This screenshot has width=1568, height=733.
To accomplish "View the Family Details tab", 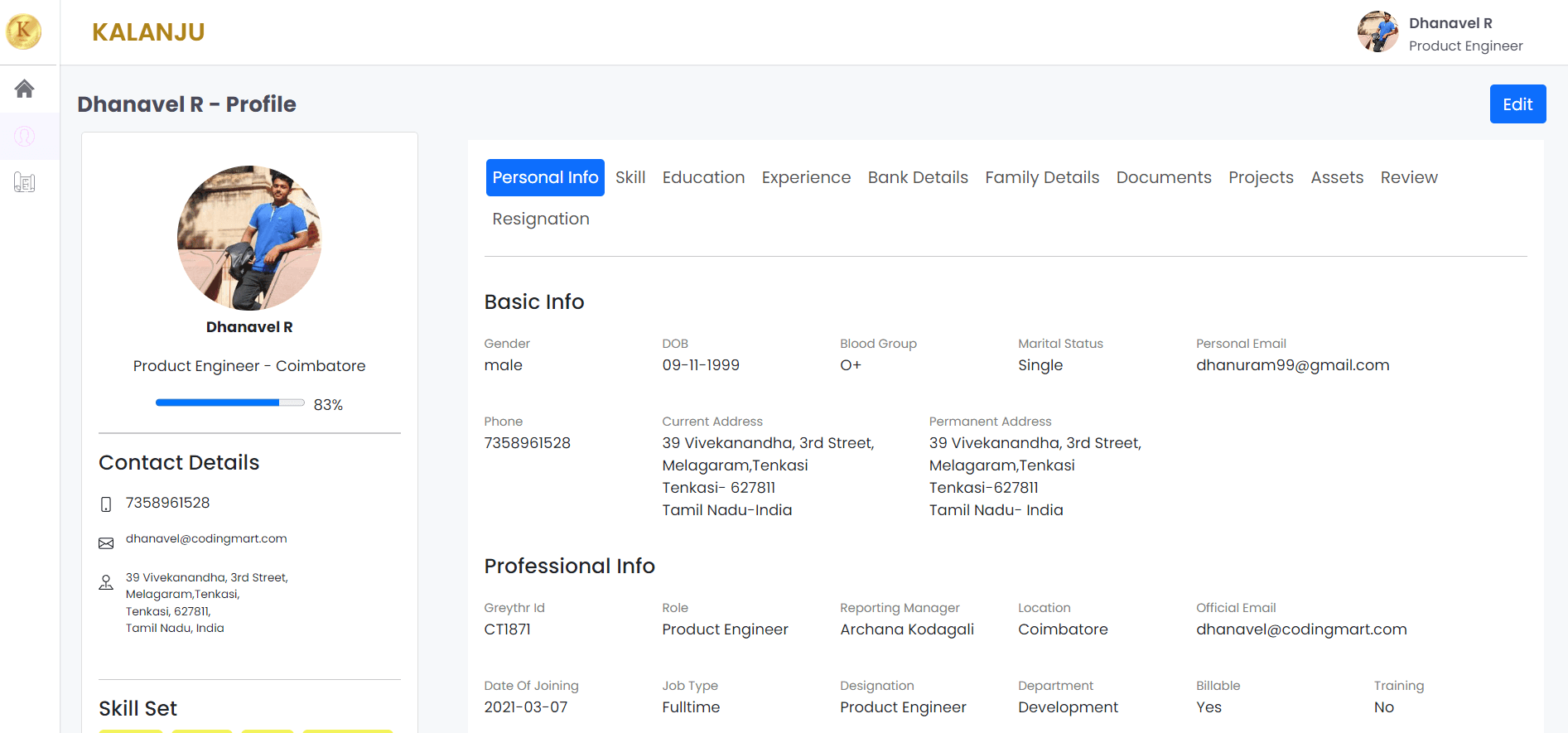I will 1042,177.
